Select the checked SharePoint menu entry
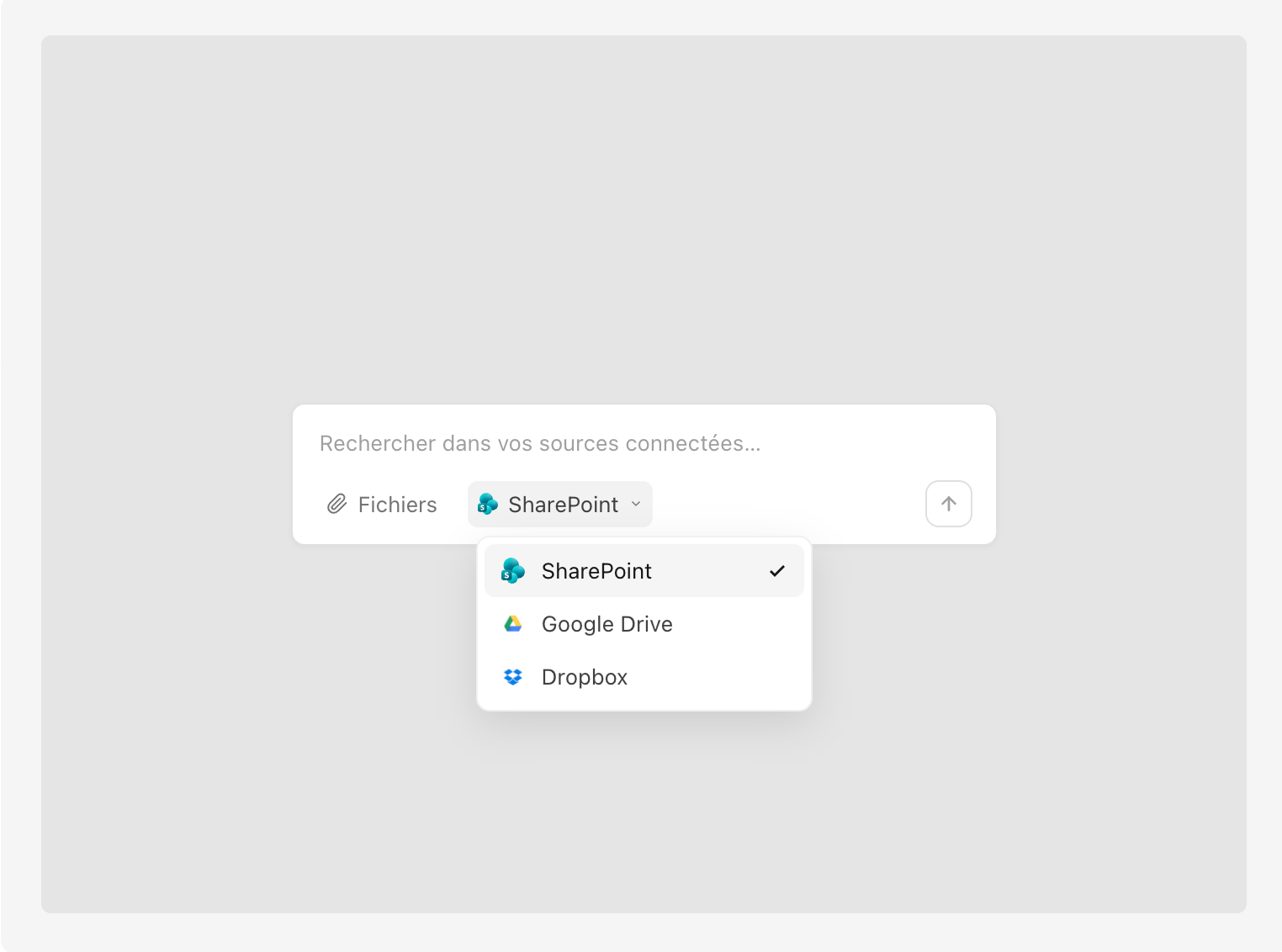 644,571
